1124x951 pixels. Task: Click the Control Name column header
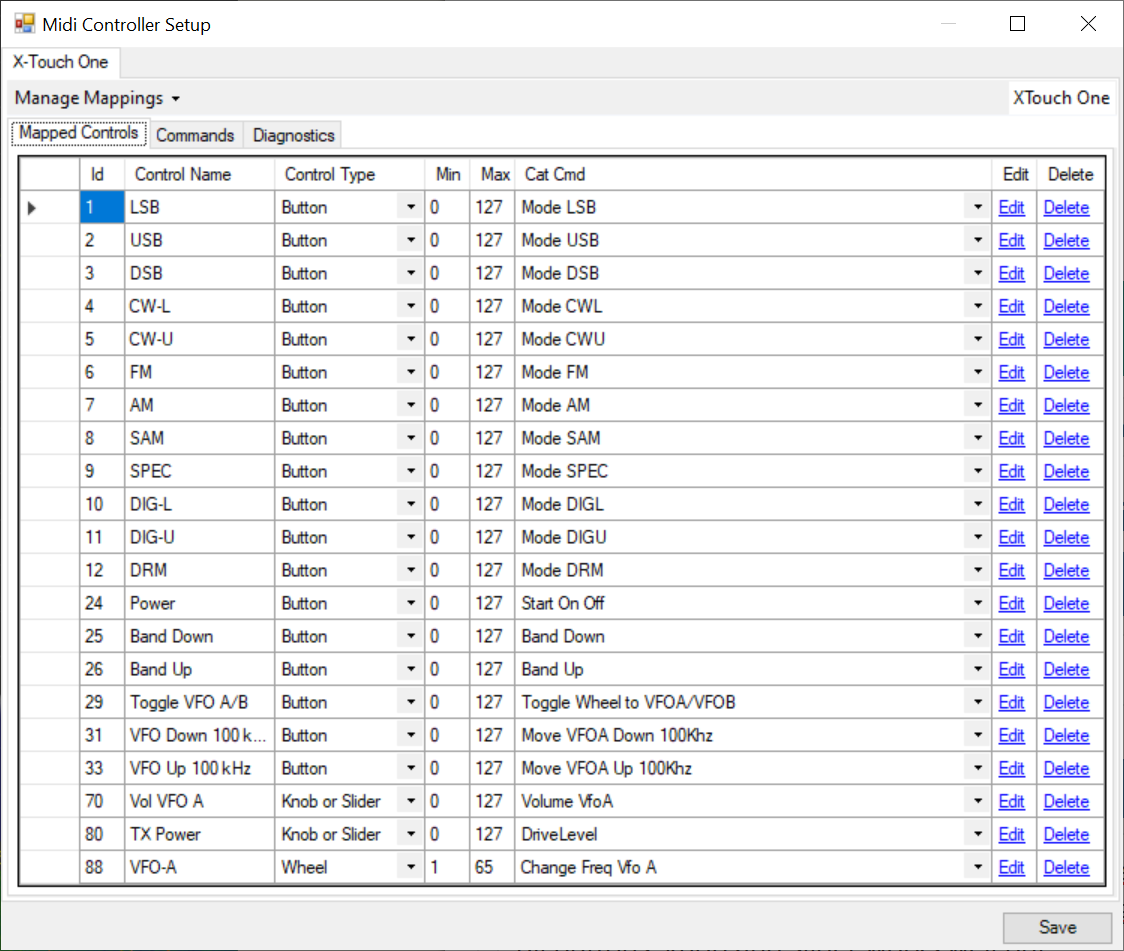pyautogui.click(x=199, y=174)
